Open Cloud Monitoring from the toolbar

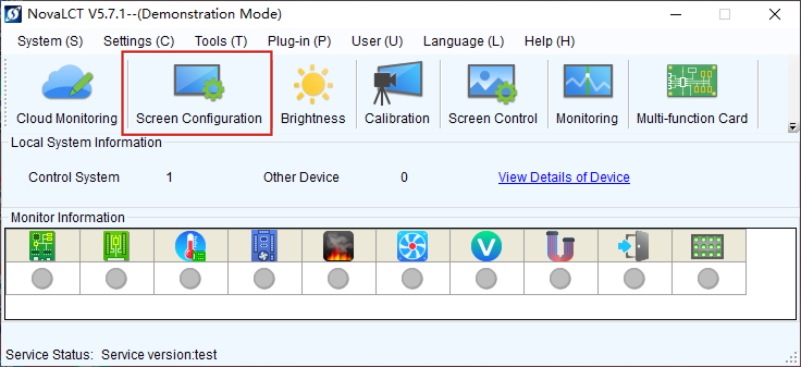(x=66, y=94)
